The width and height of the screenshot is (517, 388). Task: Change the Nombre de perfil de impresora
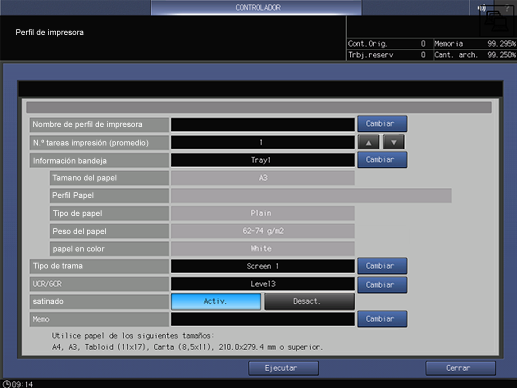382,124
